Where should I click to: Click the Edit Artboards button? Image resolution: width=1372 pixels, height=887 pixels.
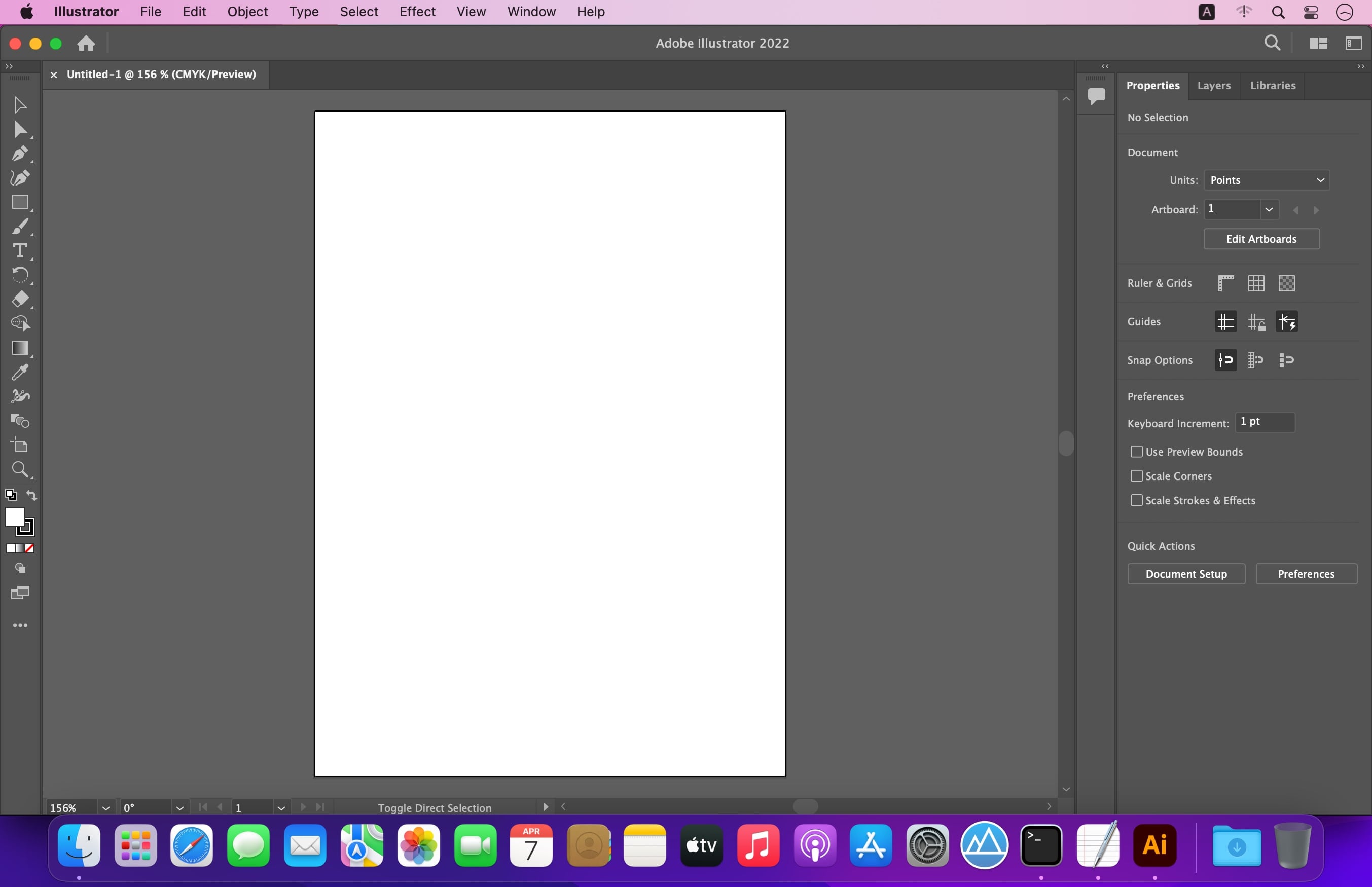coord(1261,238)
